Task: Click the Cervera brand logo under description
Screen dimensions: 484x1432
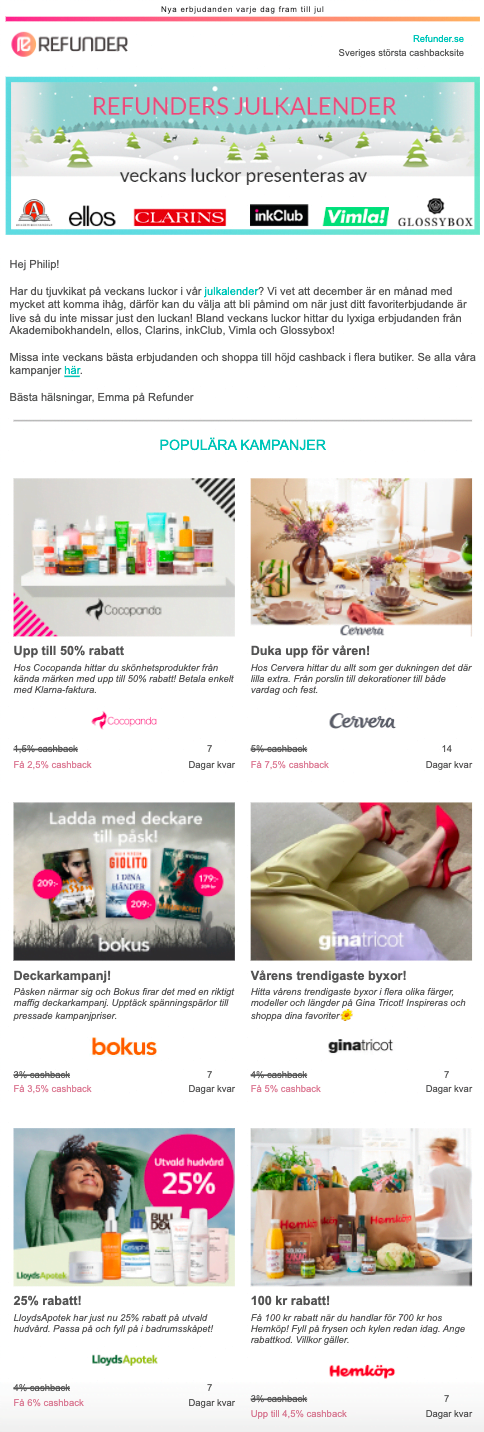Action: [361, 720]
